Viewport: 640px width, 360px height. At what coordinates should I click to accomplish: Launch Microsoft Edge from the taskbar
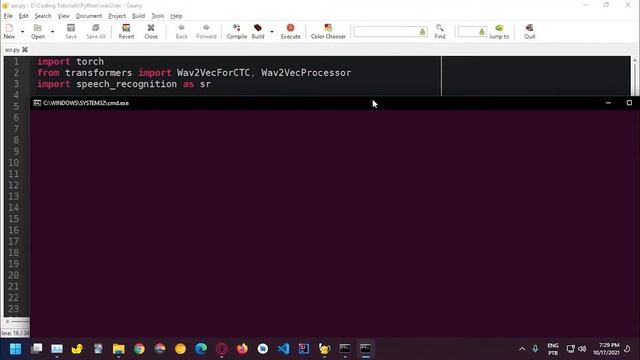tap(201, 349)
